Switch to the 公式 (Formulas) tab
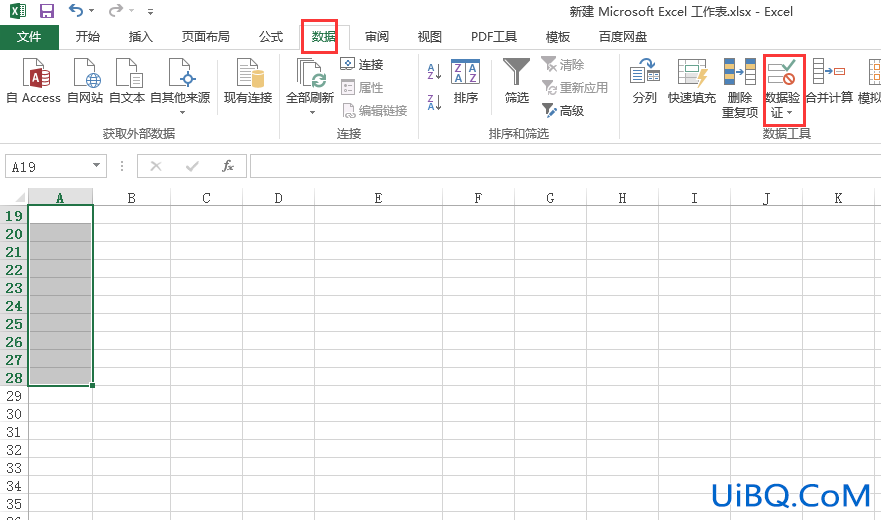Viewport: 881px width, 520px height. (x=271, y=37)
